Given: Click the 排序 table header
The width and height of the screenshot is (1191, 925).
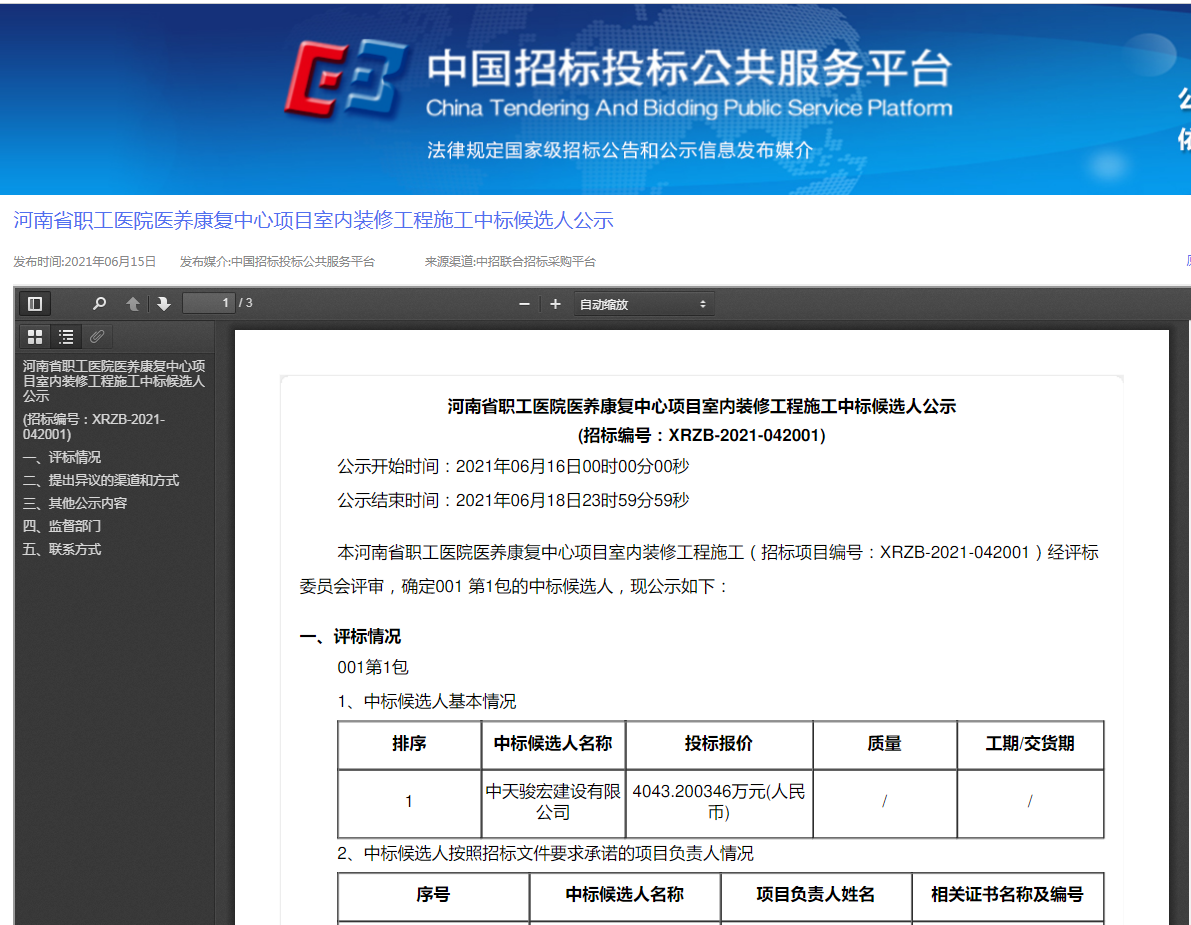Looking at the screenshot, I should point(409,744).
